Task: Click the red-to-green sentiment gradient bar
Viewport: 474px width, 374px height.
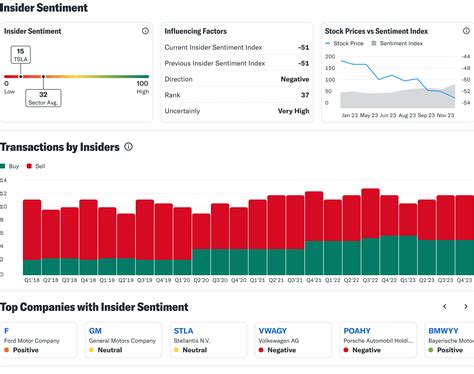Action: point(76,76)
